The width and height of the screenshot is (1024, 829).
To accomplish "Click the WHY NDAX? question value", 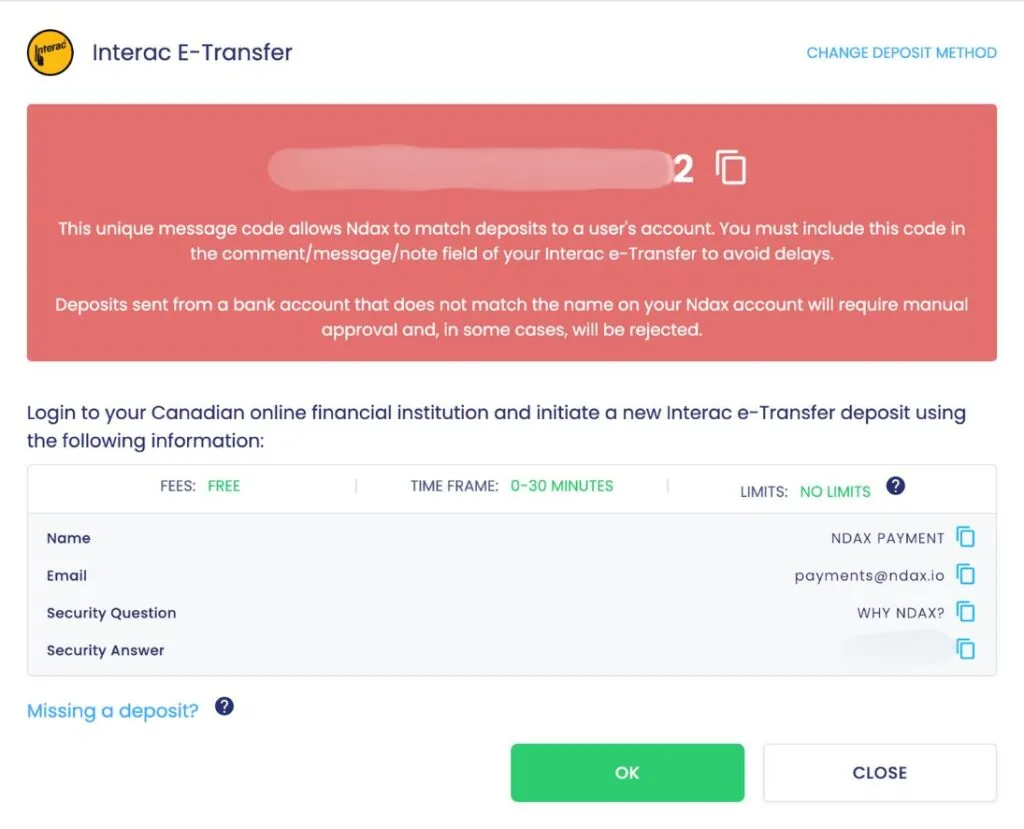I will 900,612.
